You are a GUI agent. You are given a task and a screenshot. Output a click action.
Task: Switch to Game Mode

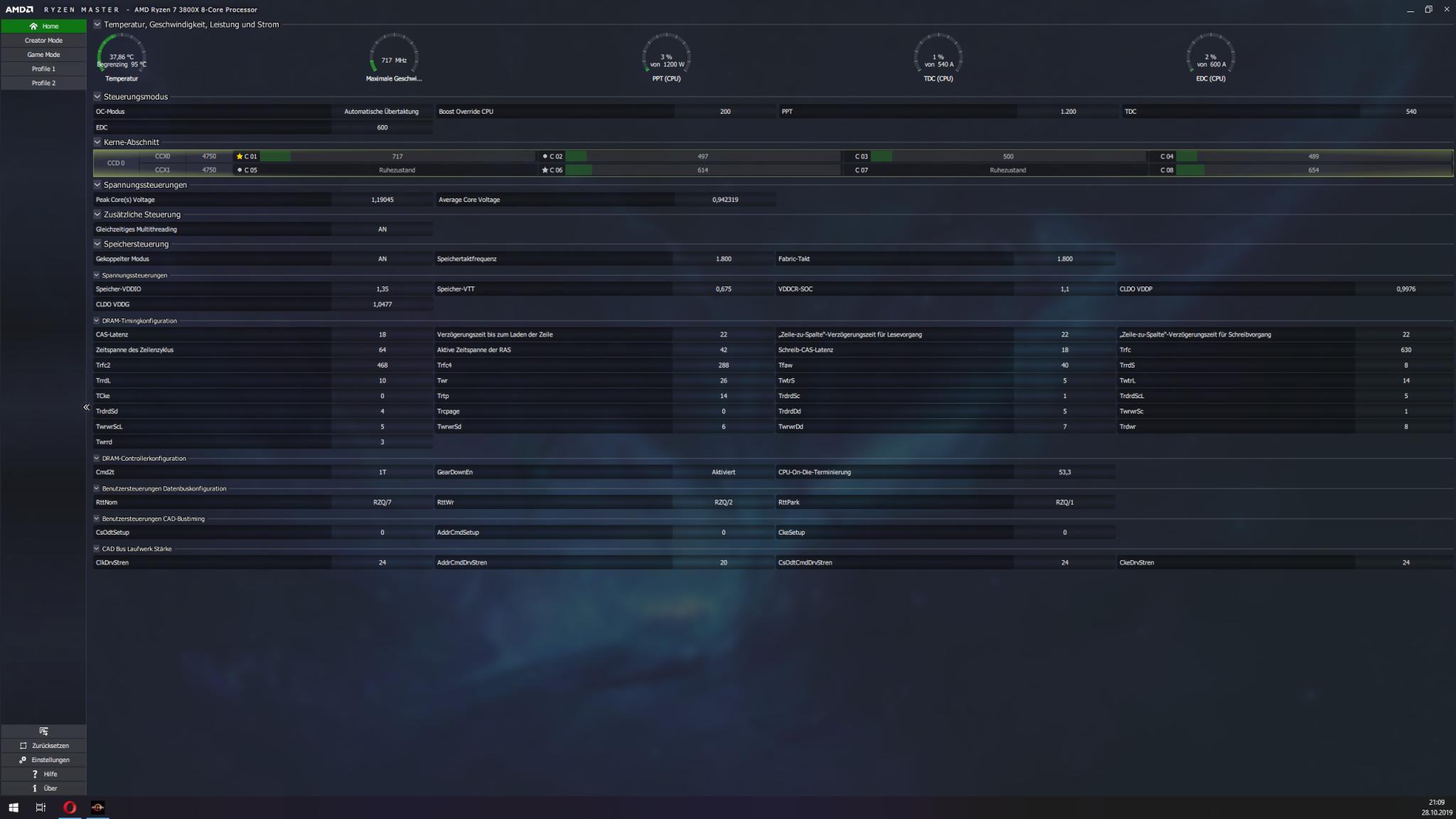tap(43, 55)
